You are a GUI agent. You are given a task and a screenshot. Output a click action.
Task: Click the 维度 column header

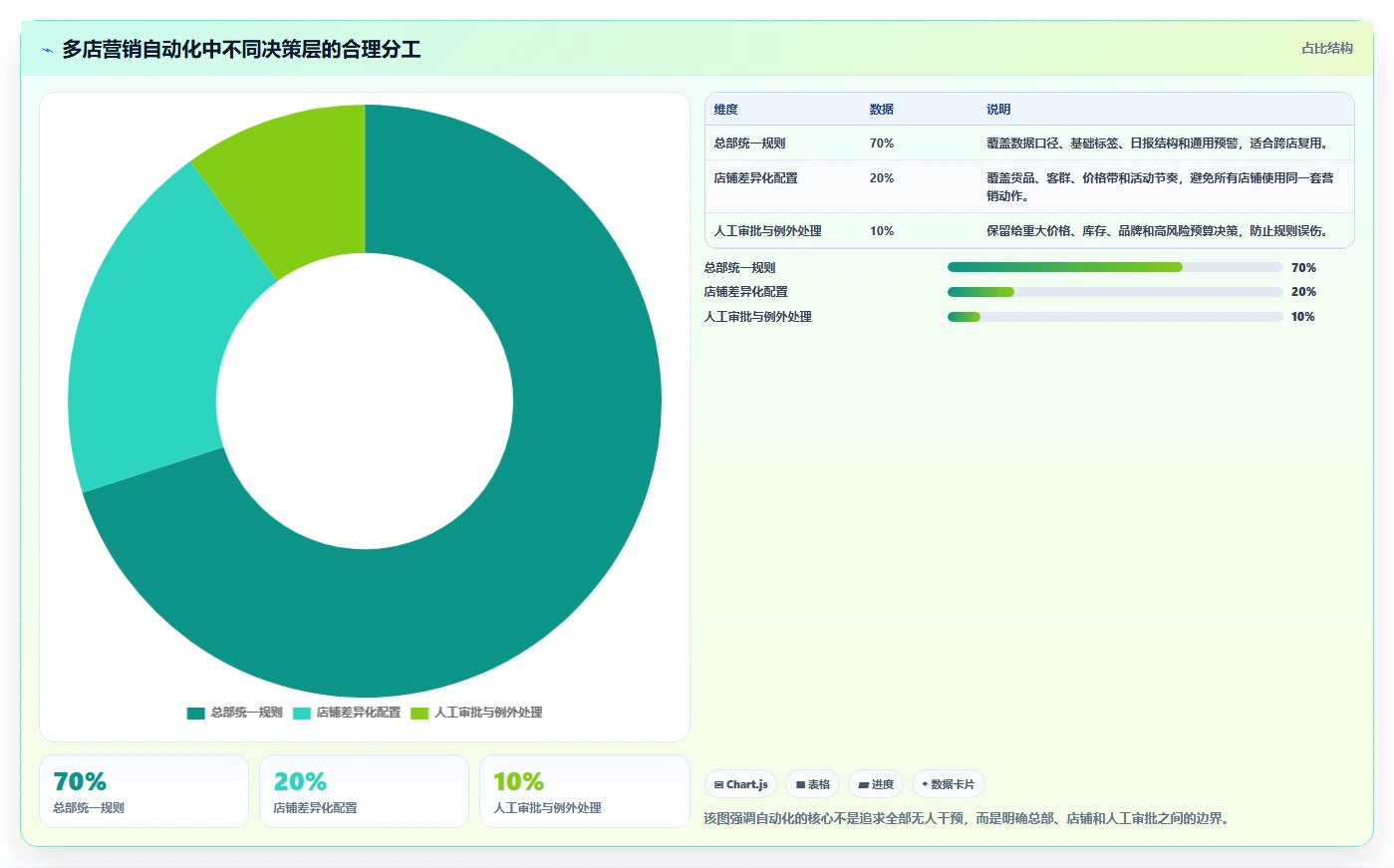point(725,110)
